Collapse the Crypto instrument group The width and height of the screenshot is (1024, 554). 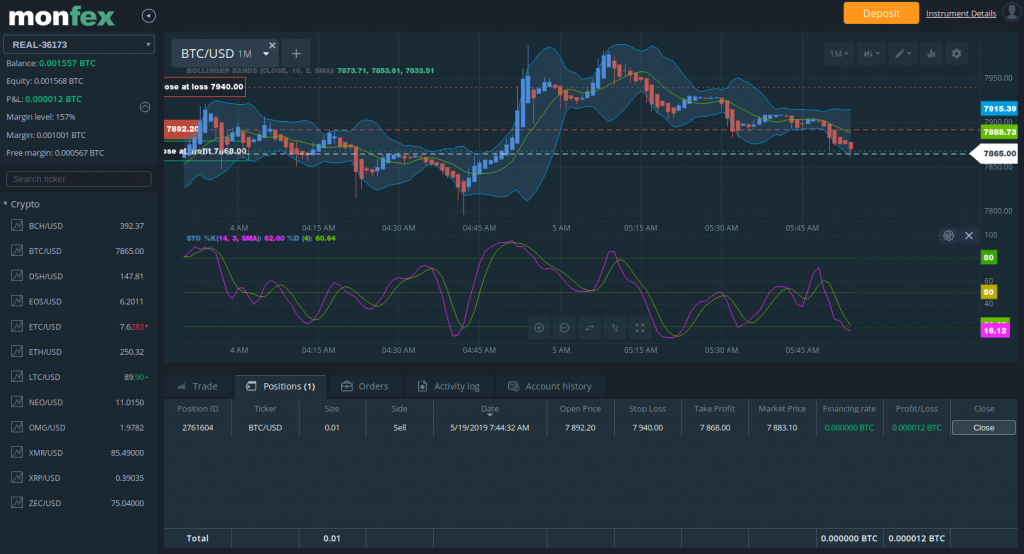[x=5, y=204]
